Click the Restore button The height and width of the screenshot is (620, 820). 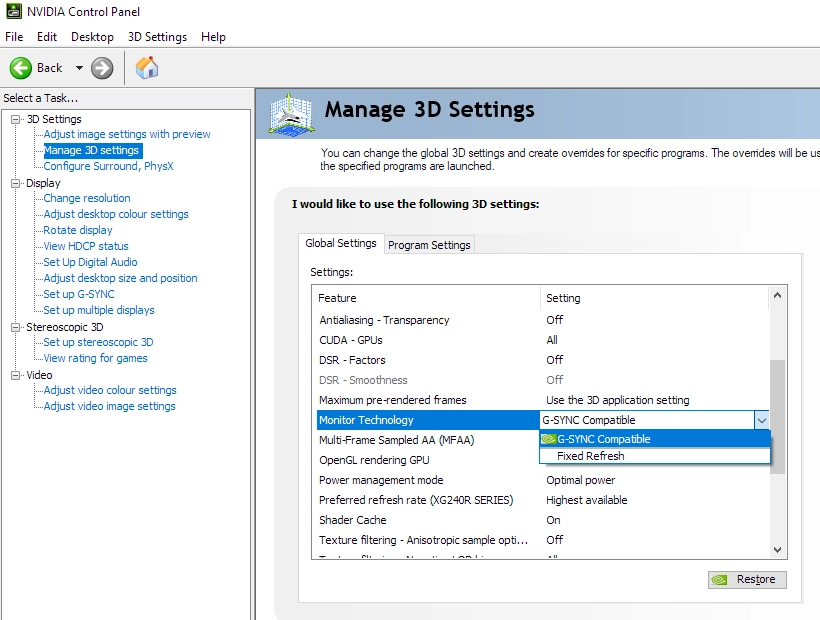pyautogui.click(x=747, y=579)
